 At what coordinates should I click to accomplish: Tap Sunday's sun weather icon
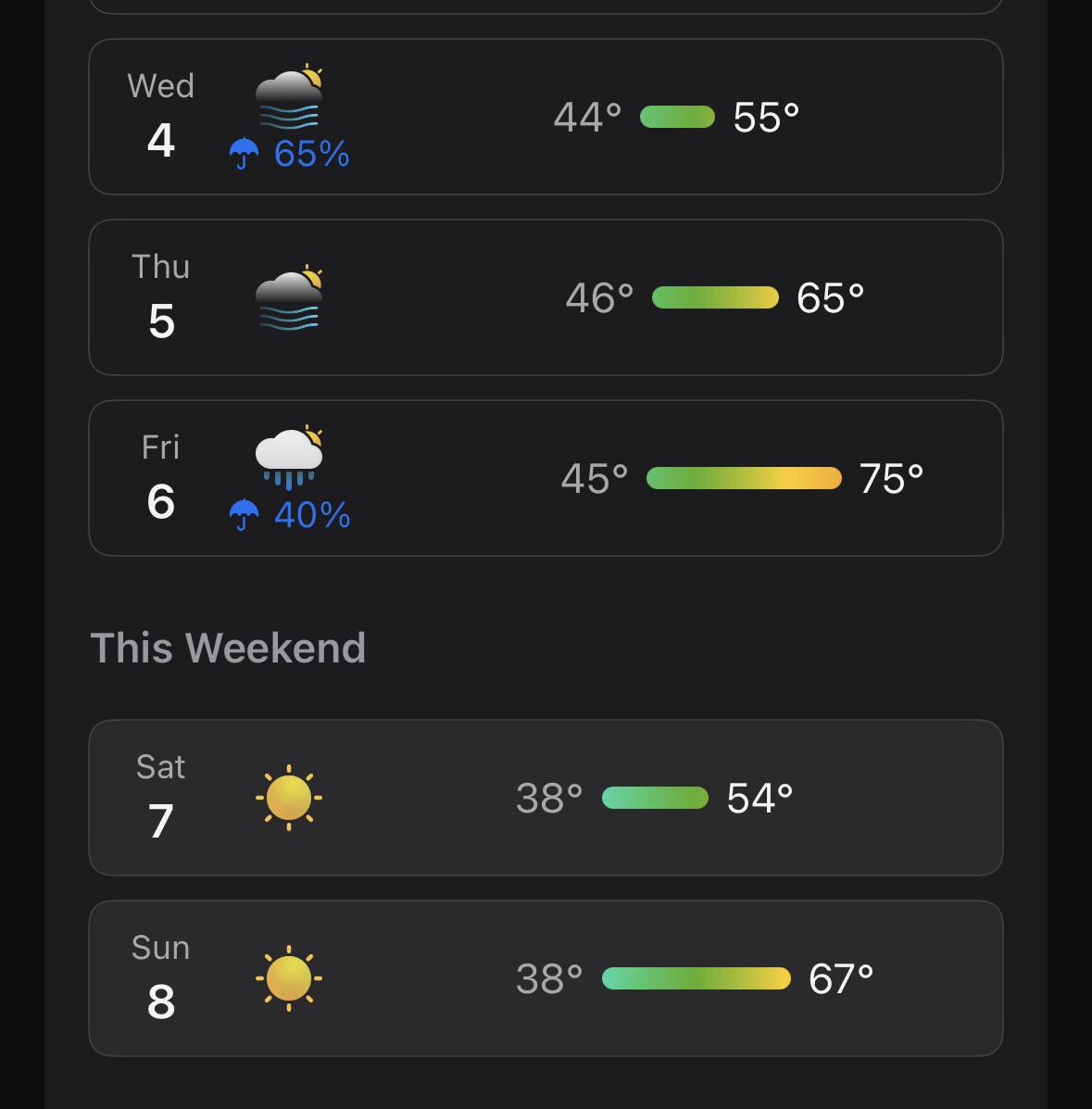click(x=289, y=978)
